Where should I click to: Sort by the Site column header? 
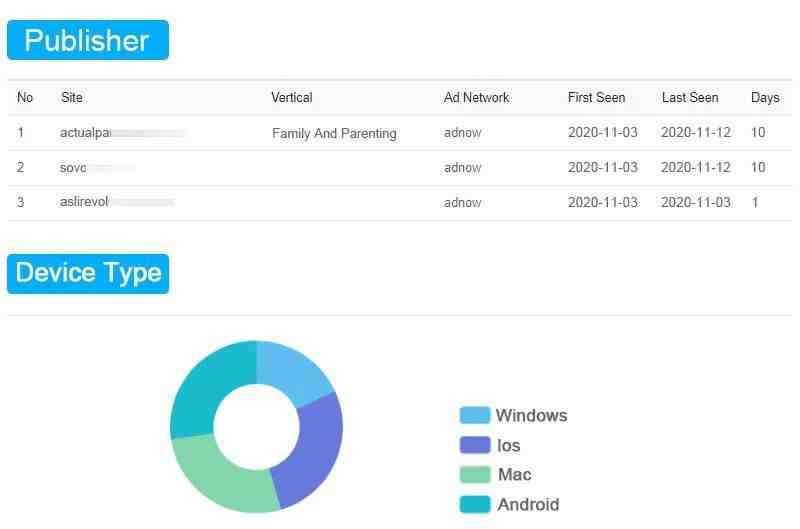tap(71, 97)
